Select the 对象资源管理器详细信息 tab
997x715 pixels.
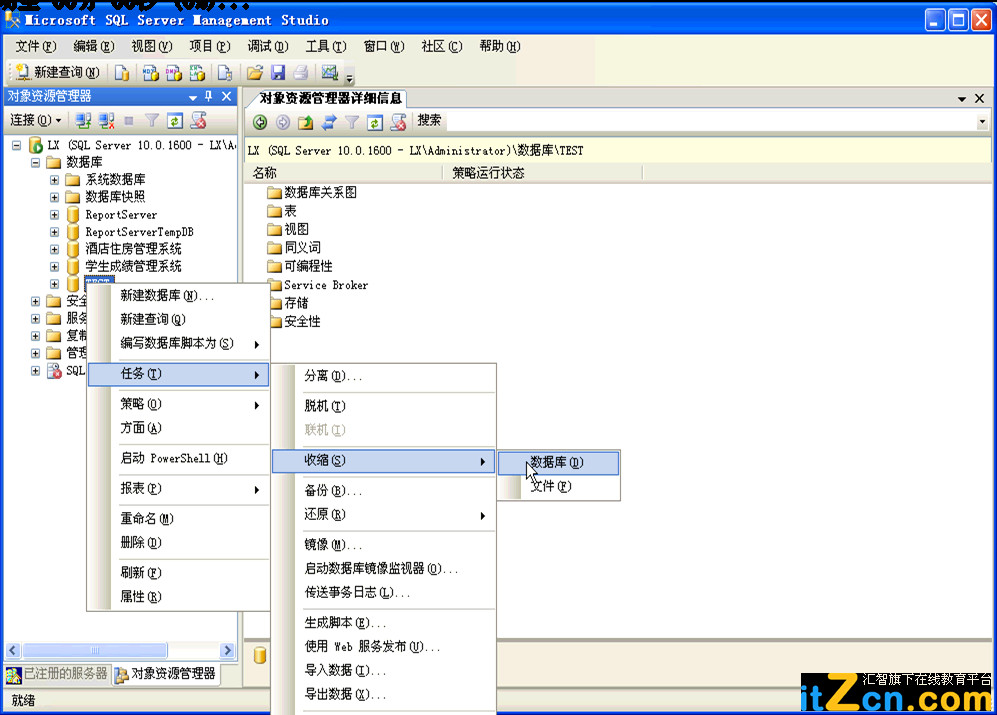(329, 99)
